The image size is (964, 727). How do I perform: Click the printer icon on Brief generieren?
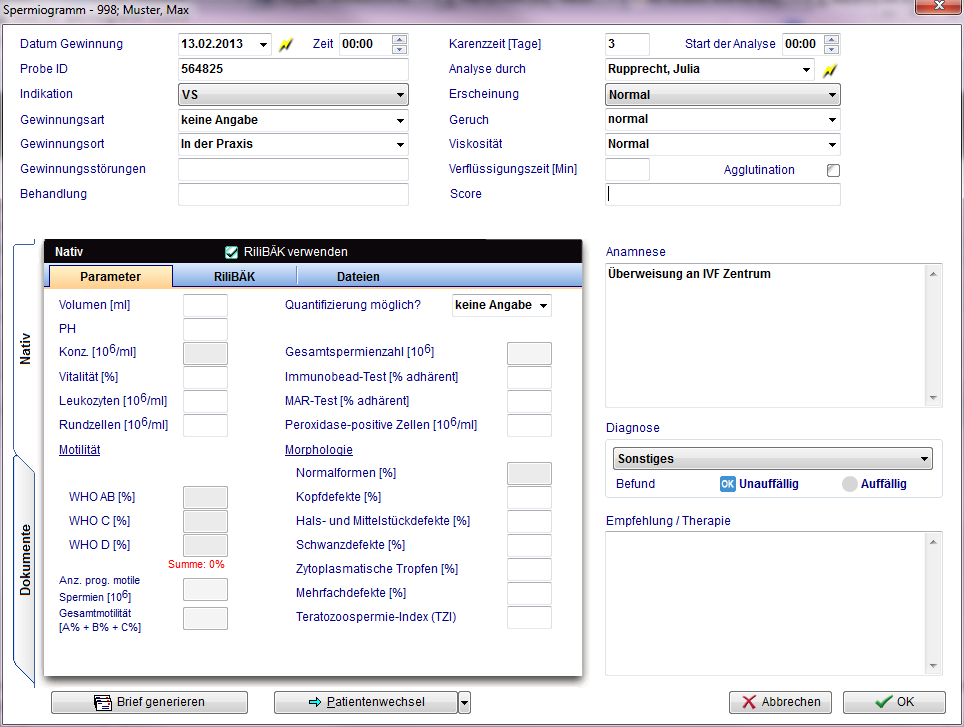[103, 702]
